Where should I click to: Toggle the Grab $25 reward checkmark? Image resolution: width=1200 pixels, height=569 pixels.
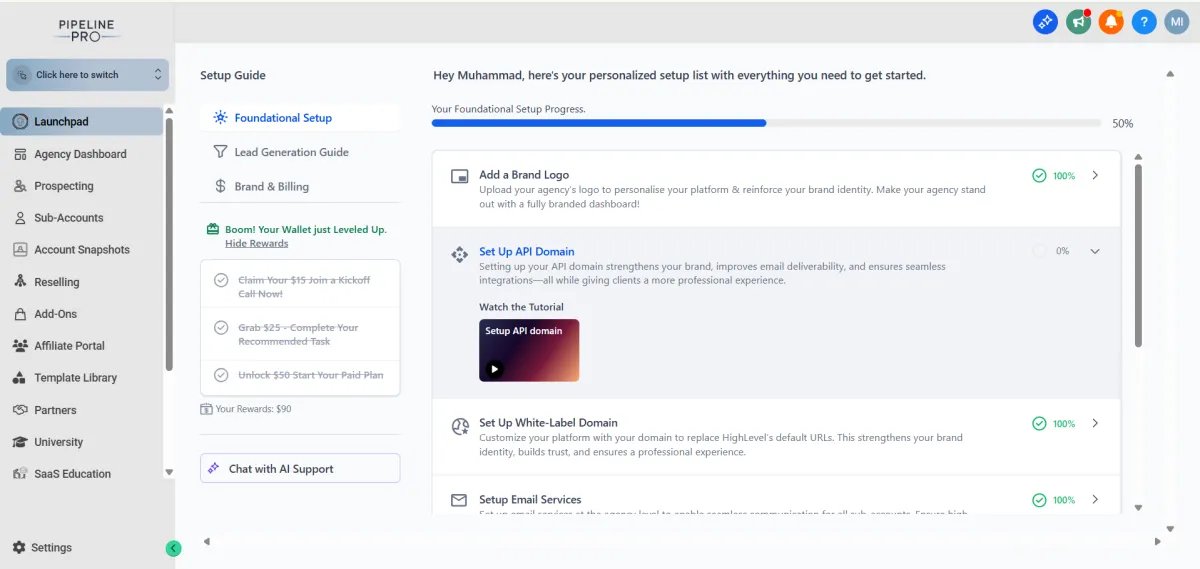pos(221,327)
